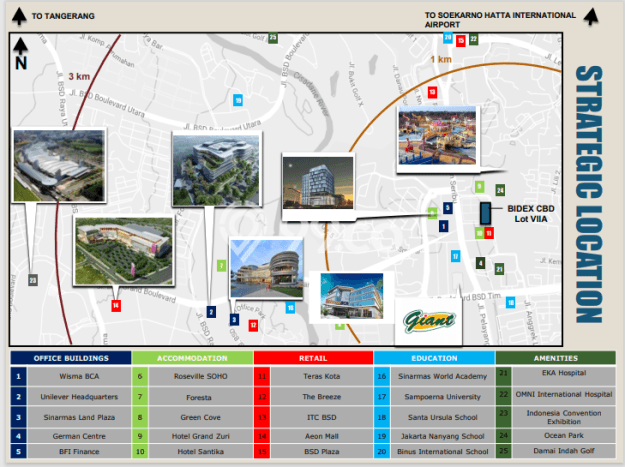Click the 'Hotel Santika' legend entry

click(200, 451)
